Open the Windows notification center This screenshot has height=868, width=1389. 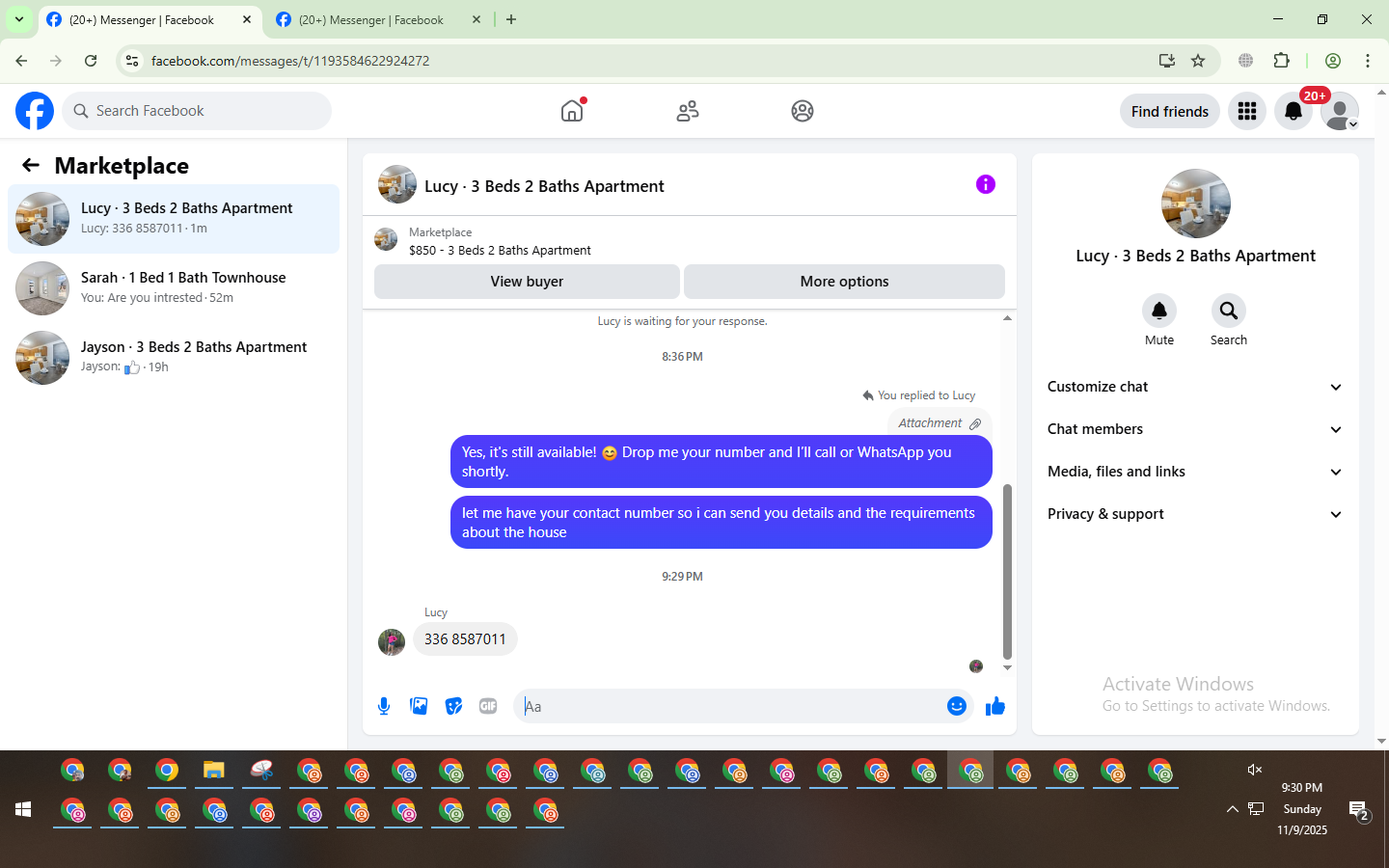[1359, 810]
